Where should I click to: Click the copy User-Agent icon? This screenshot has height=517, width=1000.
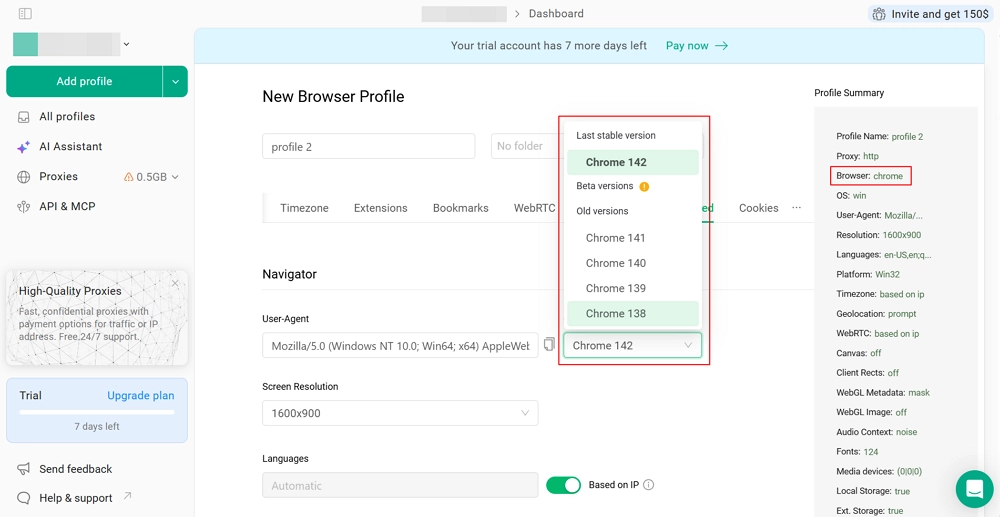[549, 345]
